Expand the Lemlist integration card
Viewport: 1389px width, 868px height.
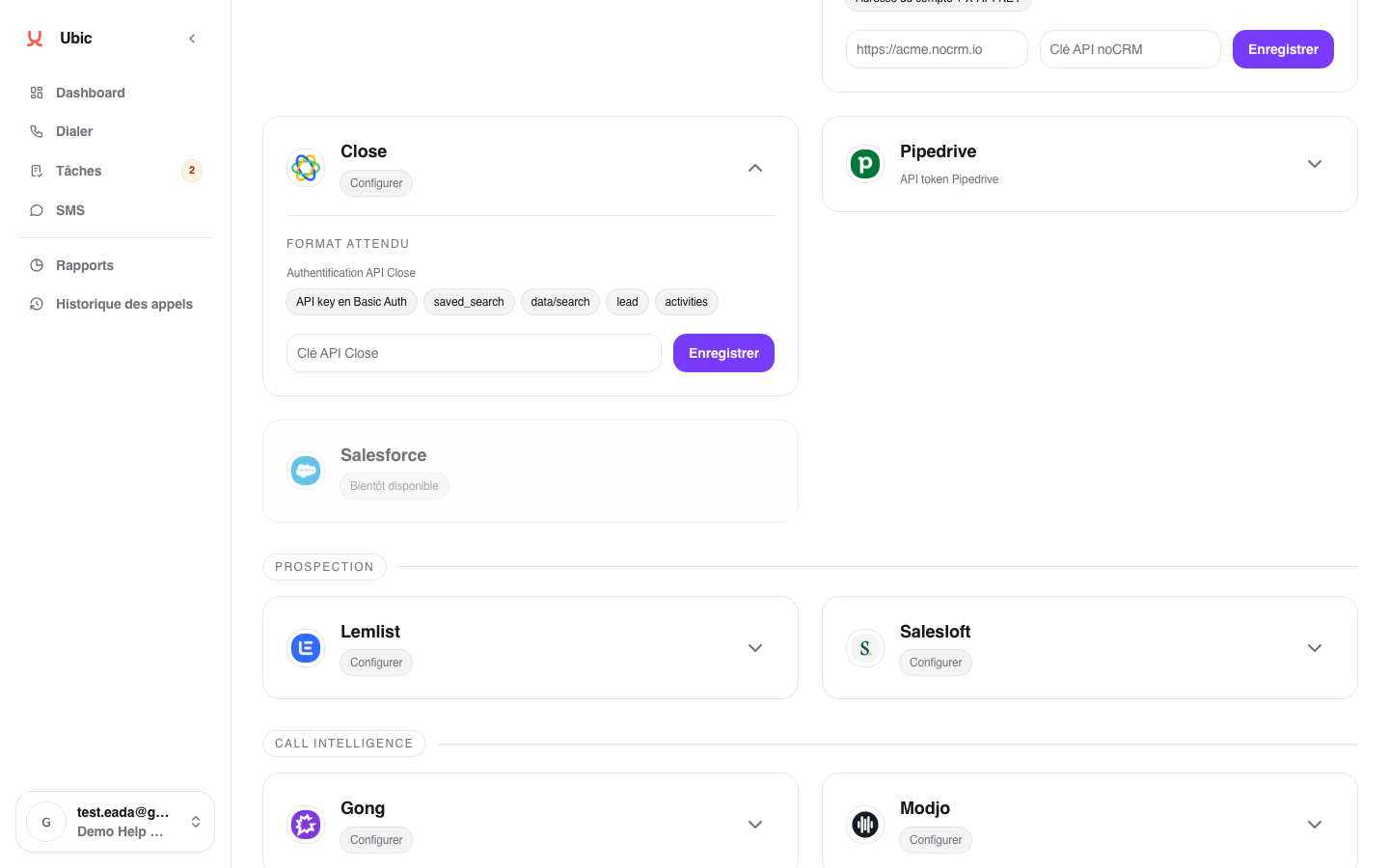tap(755, 648)
